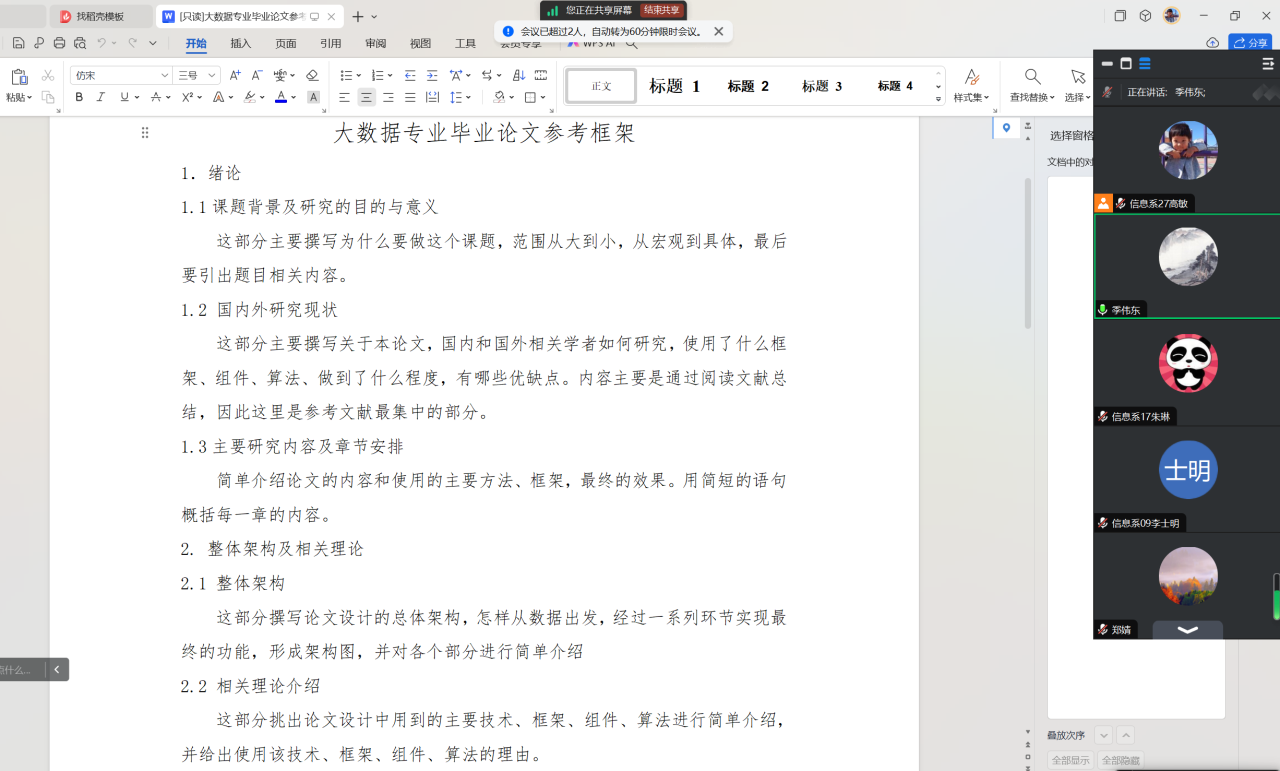Screen dimensions: 1280x771
Task: Click the format painter clear-formatting eraser icon
Action: (x=312, y=75)
